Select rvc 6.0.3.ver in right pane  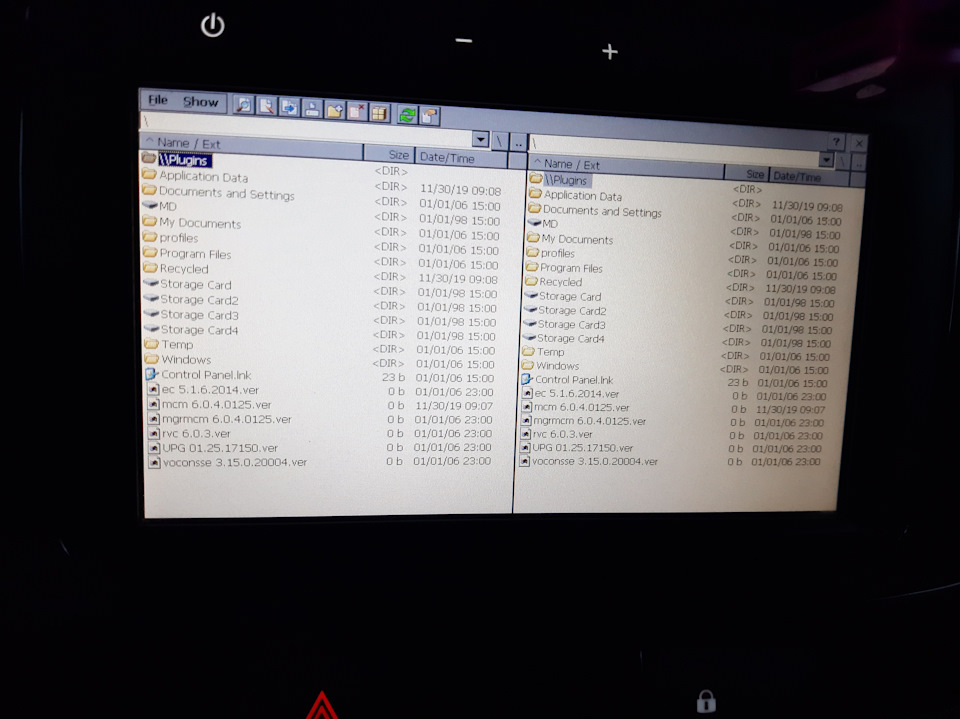(x=557, y=434)
